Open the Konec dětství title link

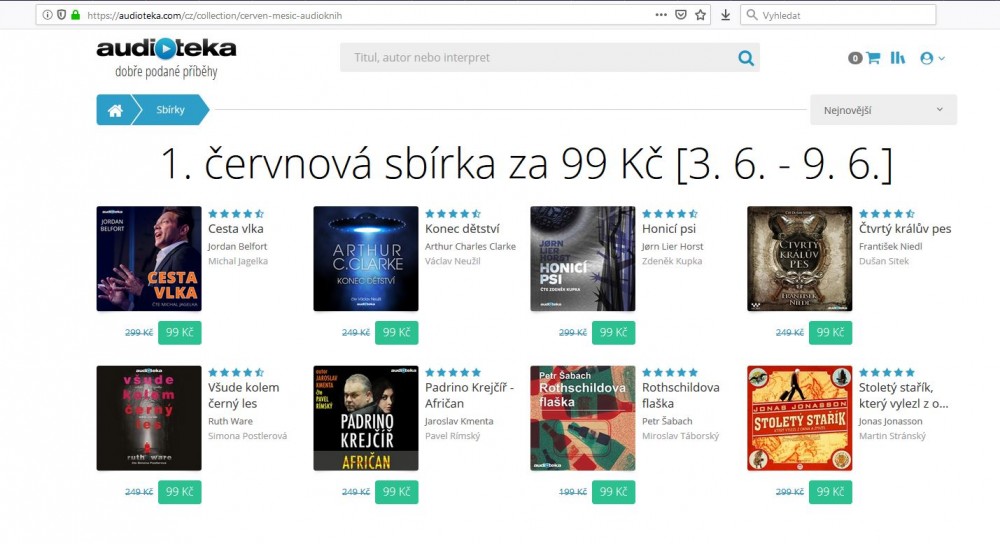(x=462, y=229)
